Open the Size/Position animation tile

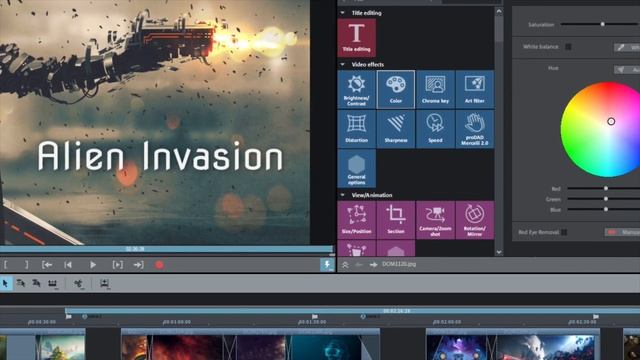(356, 220)
